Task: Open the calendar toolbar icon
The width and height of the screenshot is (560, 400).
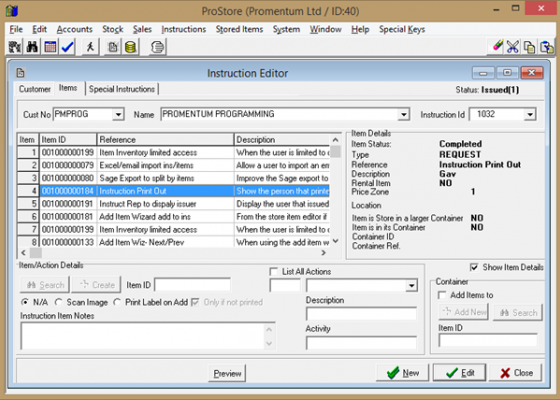Action: pos(50,47)
